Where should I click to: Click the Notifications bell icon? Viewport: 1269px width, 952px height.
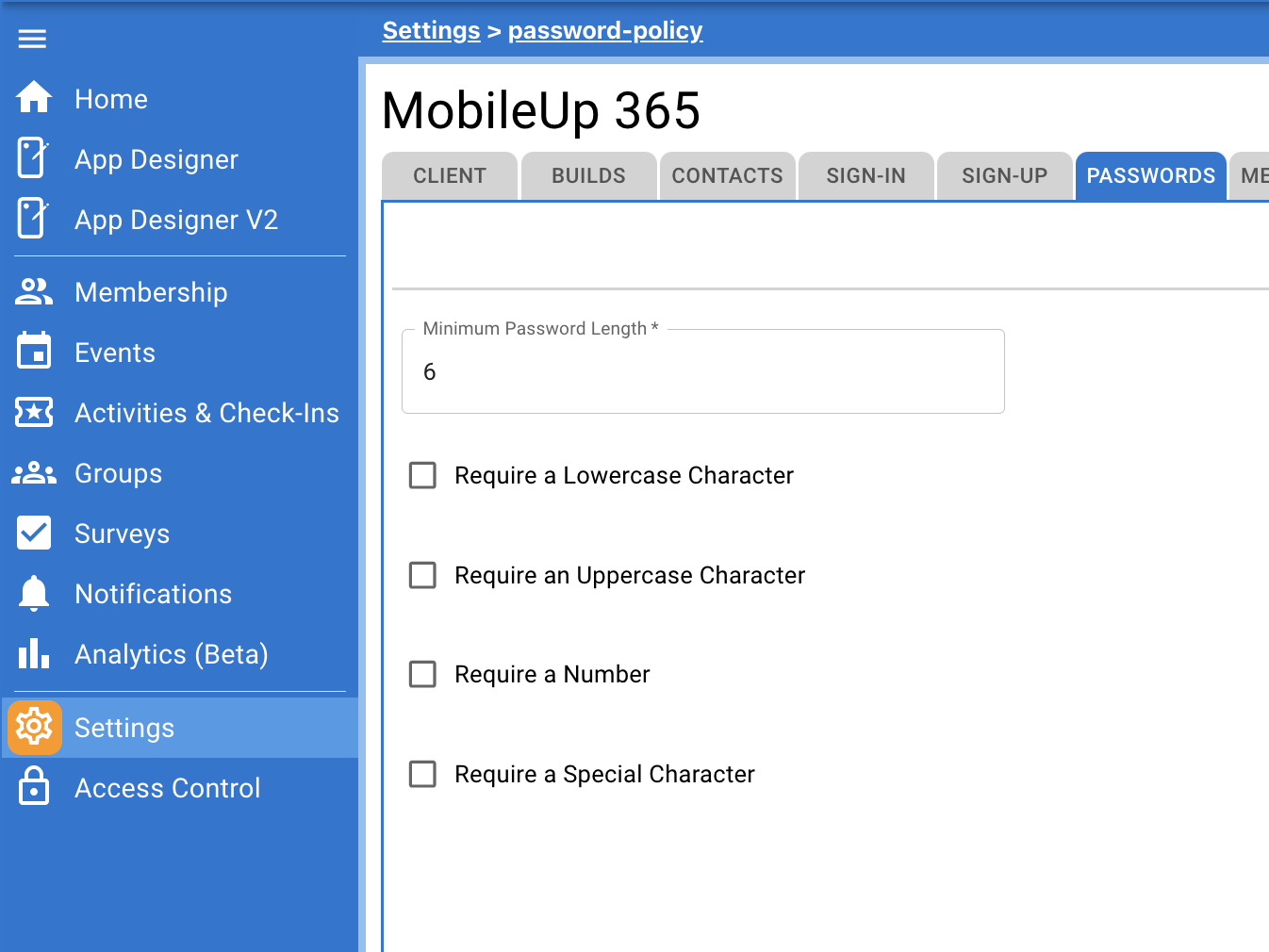click(x=34, y=593)
